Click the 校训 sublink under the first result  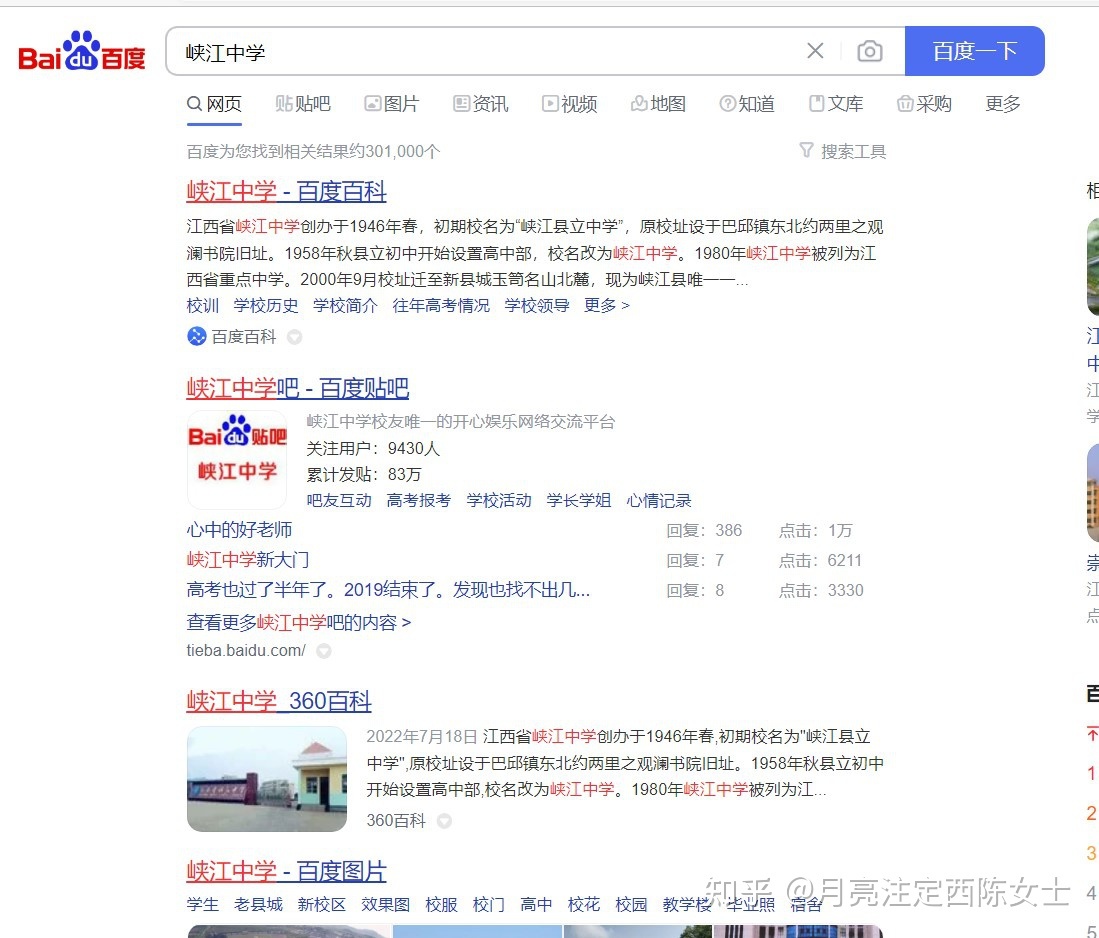202,305
